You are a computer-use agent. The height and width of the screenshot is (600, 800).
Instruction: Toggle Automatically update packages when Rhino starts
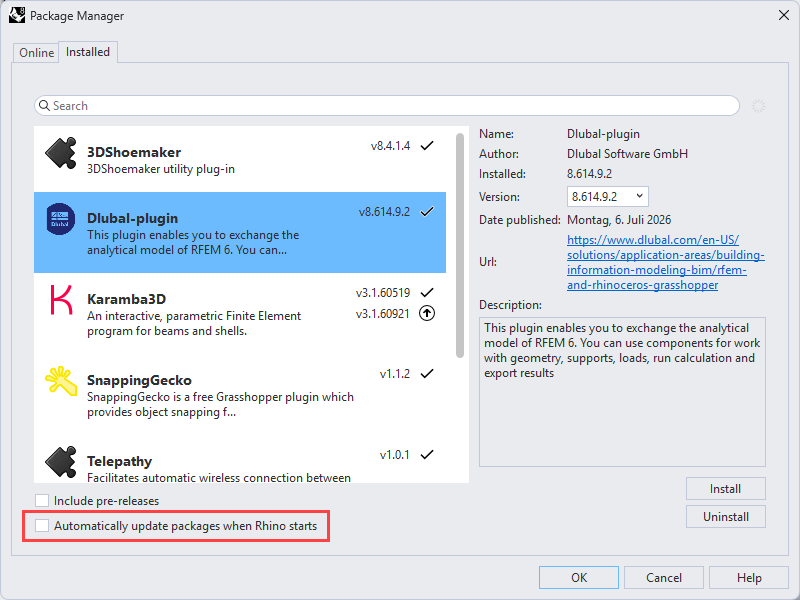42,526
